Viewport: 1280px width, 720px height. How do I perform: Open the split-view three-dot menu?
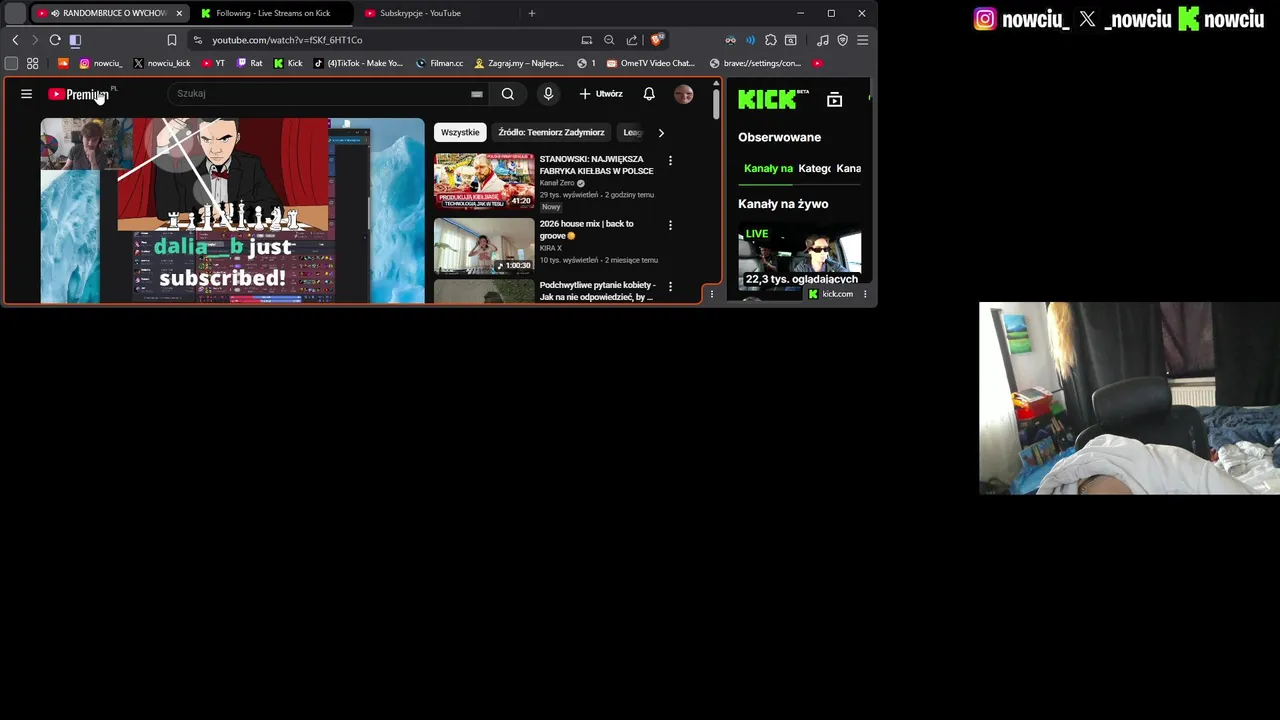712,294
